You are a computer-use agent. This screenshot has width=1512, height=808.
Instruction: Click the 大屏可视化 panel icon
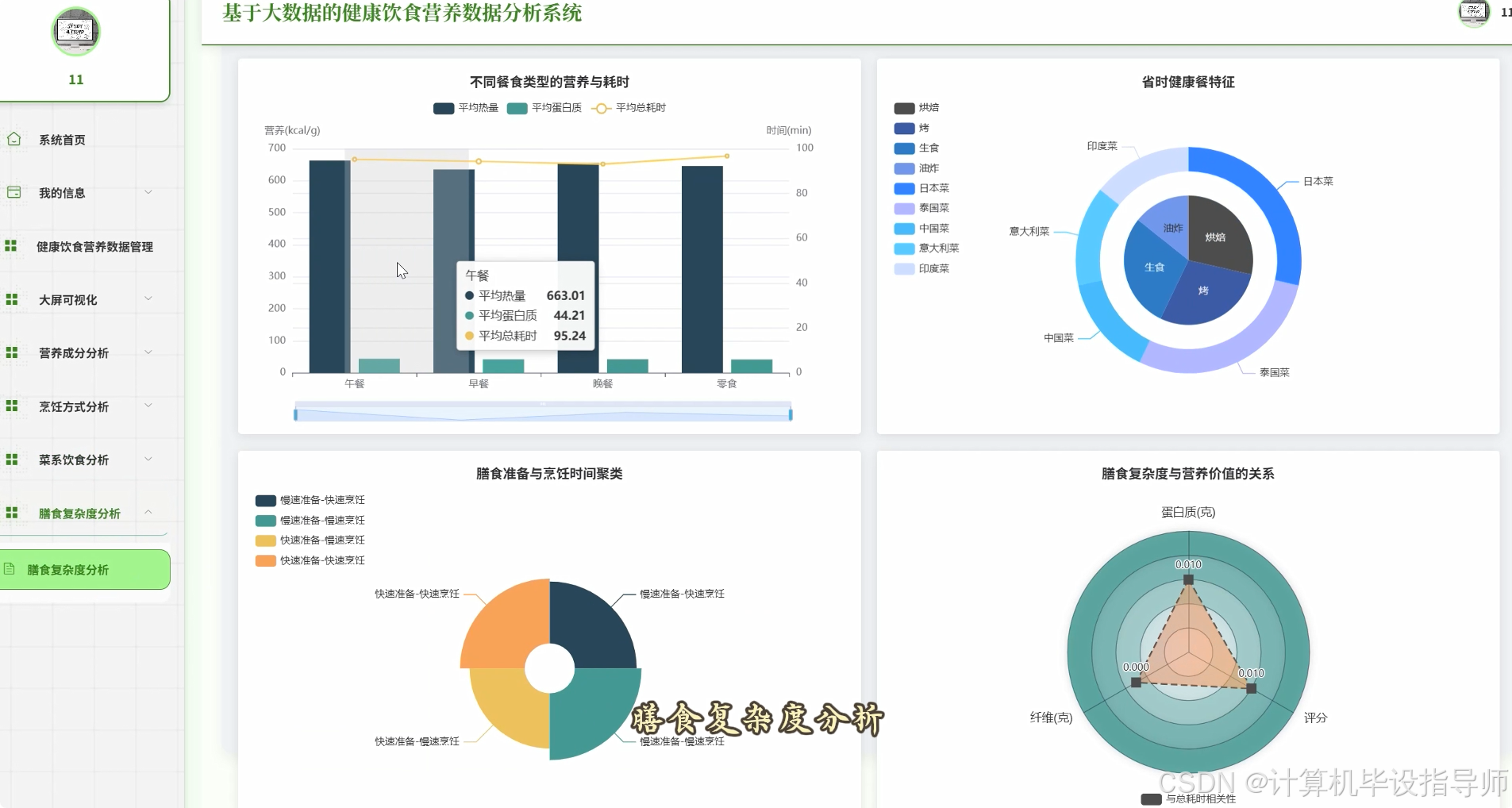pyautogui.click(x=11, y=298)
